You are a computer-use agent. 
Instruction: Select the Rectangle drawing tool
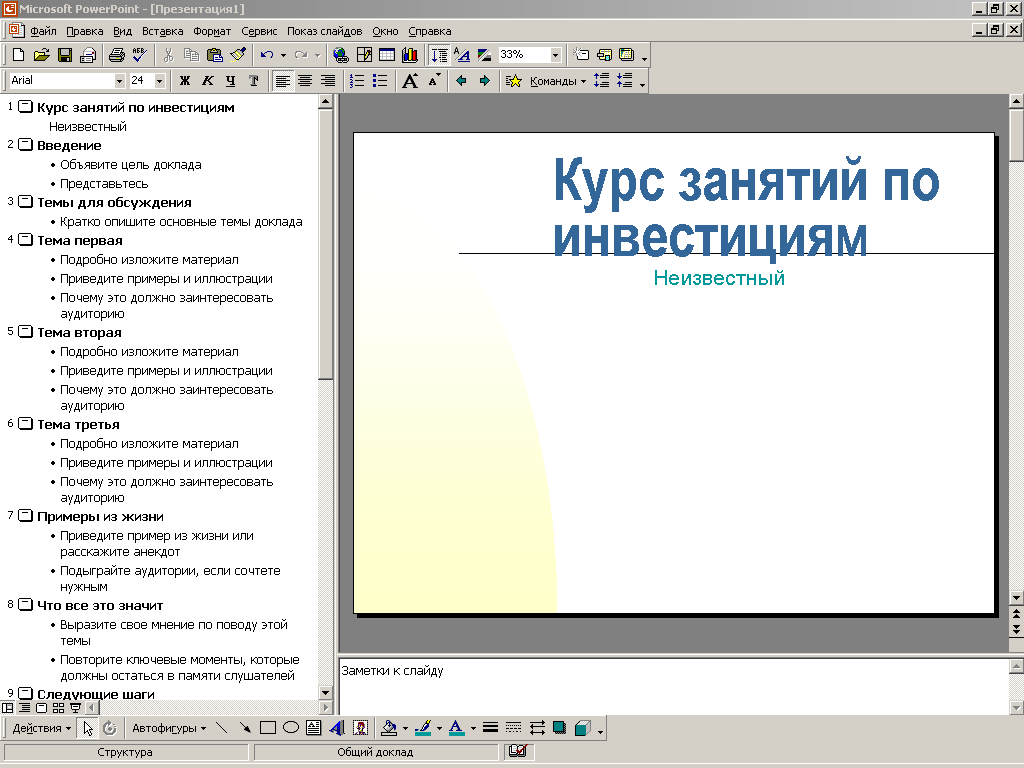tap(268, 728)
